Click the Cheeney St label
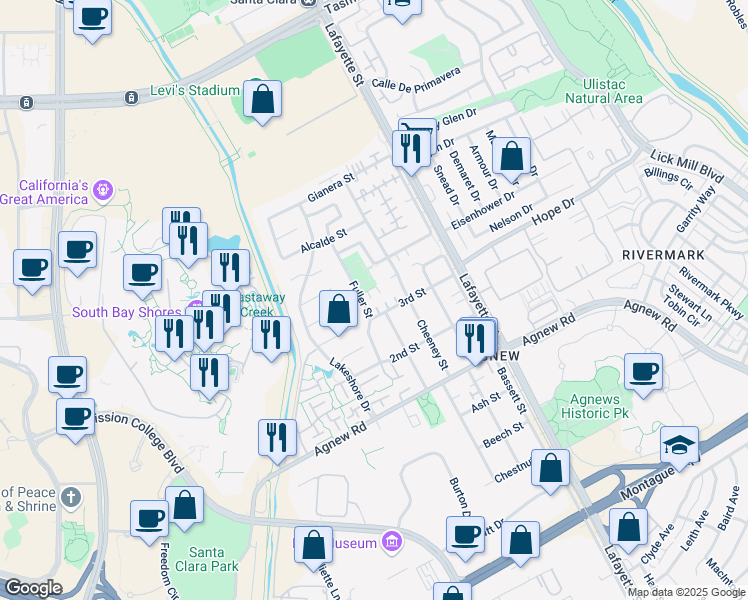748x600 pixels. pyautogui.click(x=433, y=345)
